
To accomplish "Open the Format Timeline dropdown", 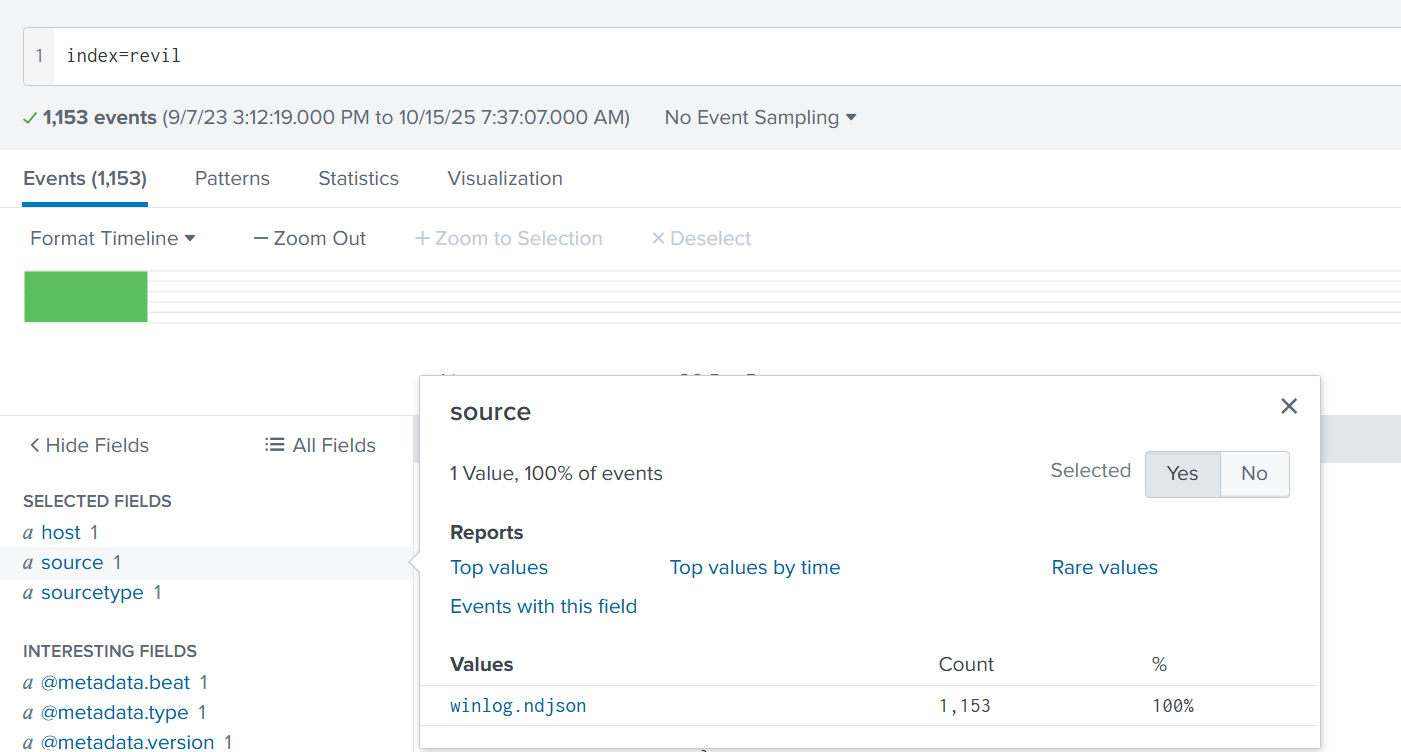I will pyautogui.click(x=112, y=238).
